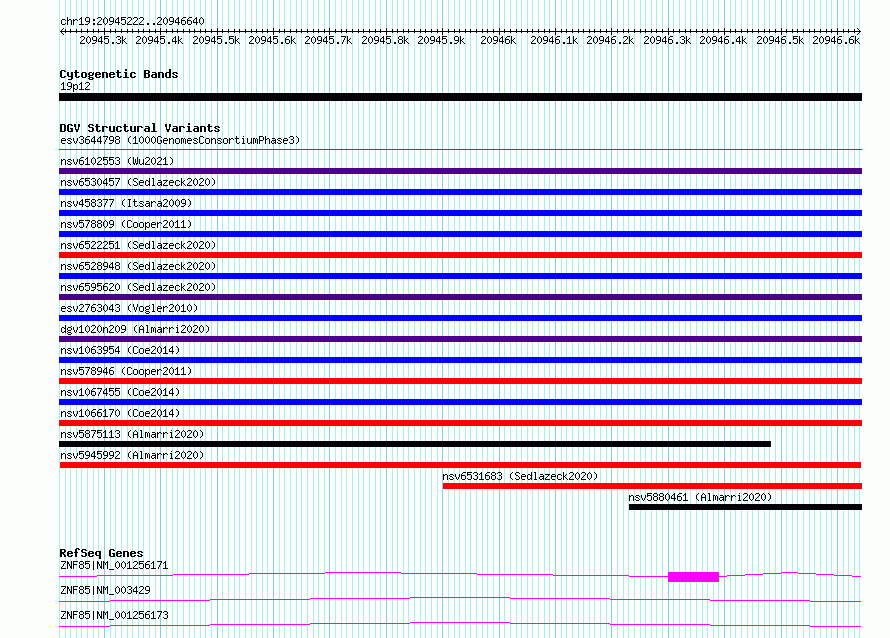Open variant nsv6528948 (Sedlazeck2020)
The width and height of the screenshot is (890, 638).
(x=138, y=266)
